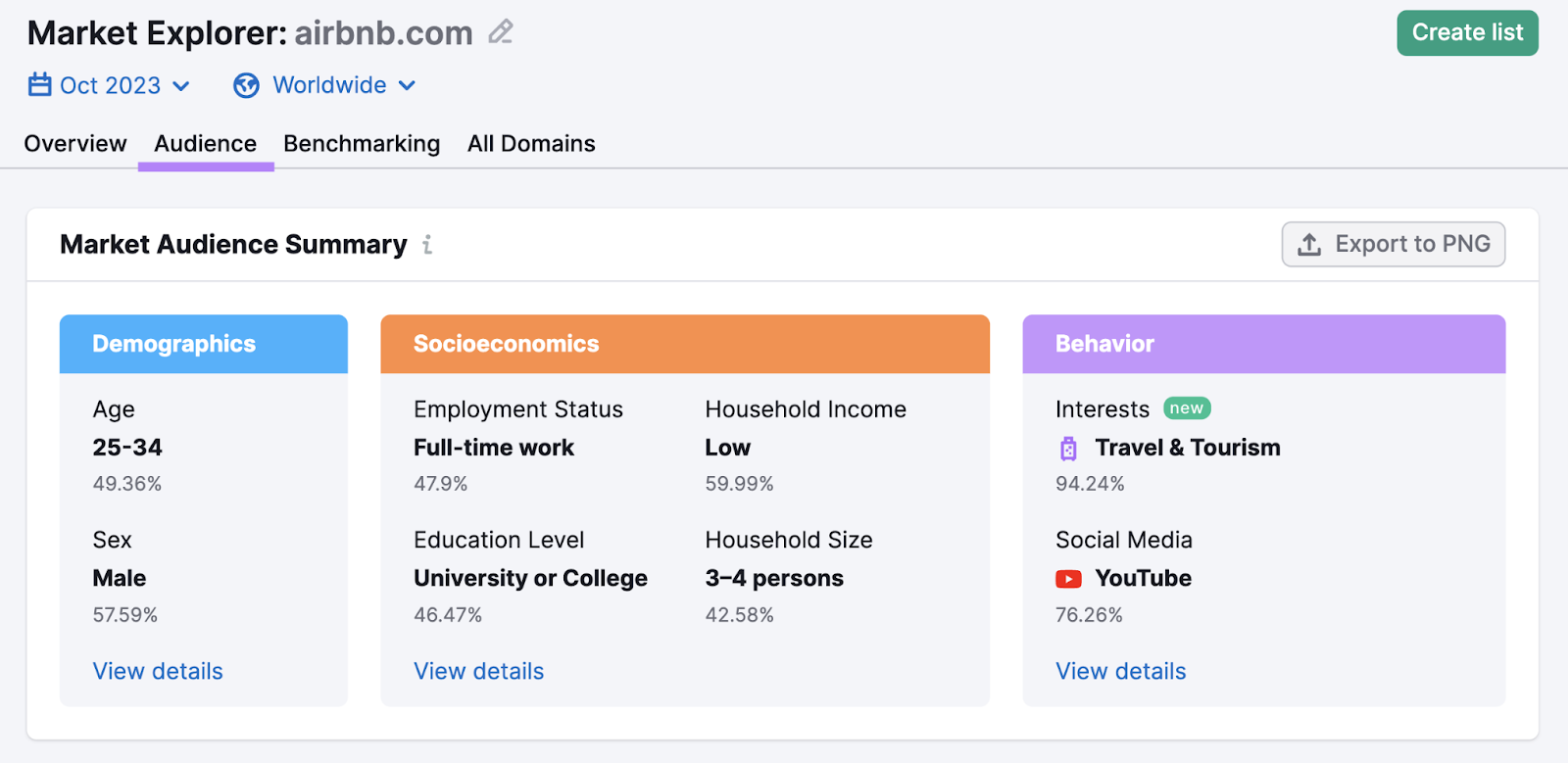Click the 'Interests' label
Image resolution: width=1568 pixels, height=763 pixels.
point(1102,409)
